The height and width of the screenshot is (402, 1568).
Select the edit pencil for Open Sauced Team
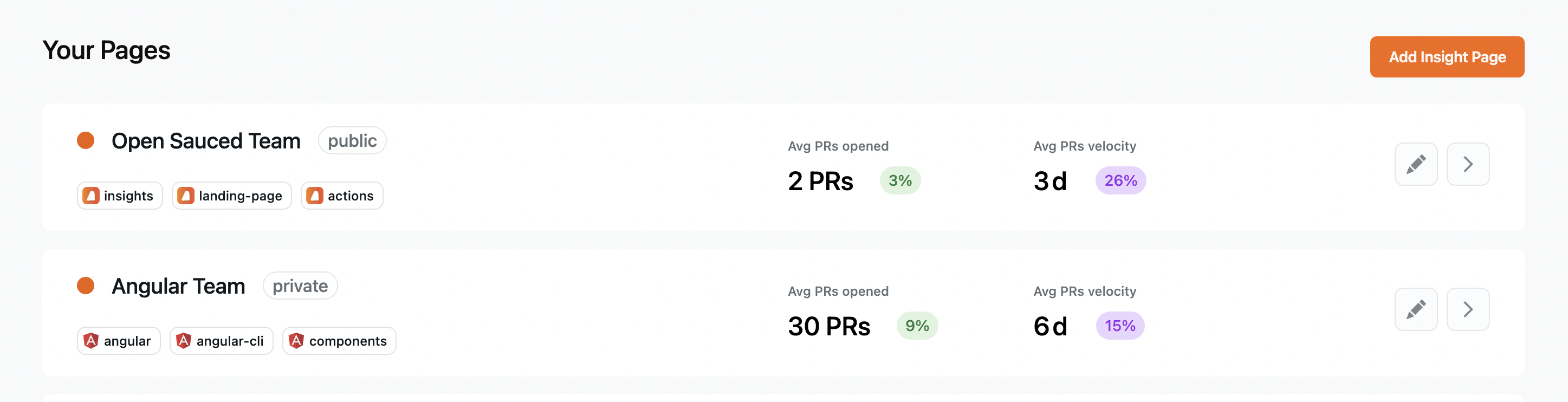pyautogui.click(x=1416, y=164)
